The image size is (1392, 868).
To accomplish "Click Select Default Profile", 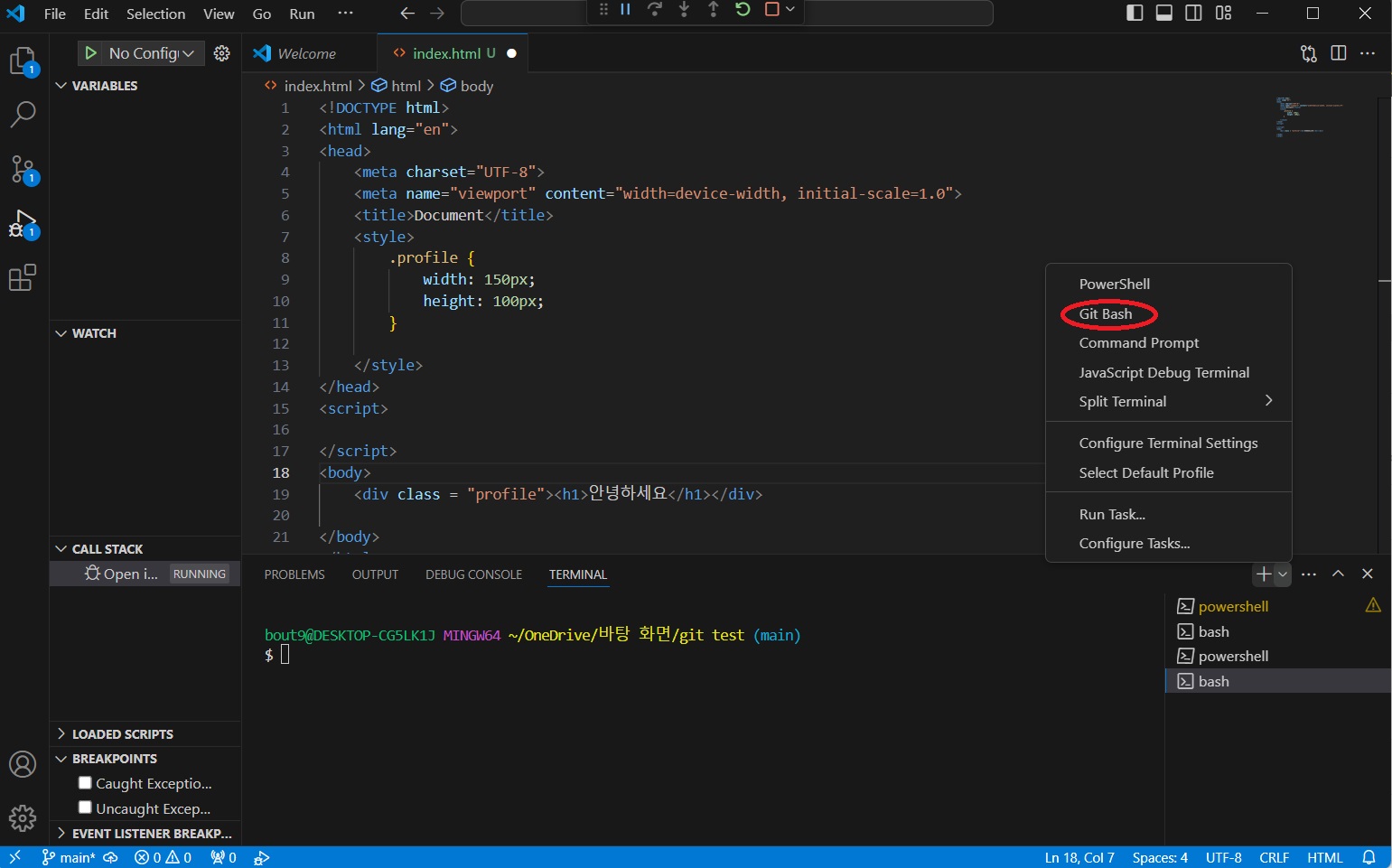I will point(1169,472).
